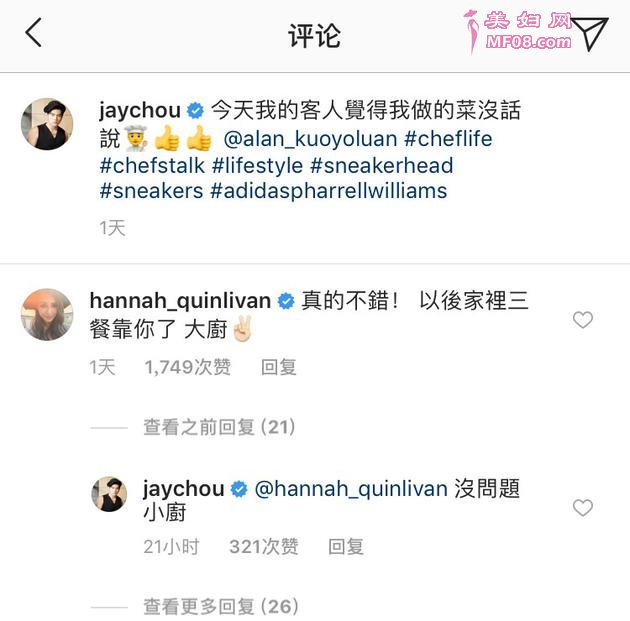The width and height of the screenshot is (630, 621).
Task: Open hannah_quinlivan's avatar
Action: 47,315
